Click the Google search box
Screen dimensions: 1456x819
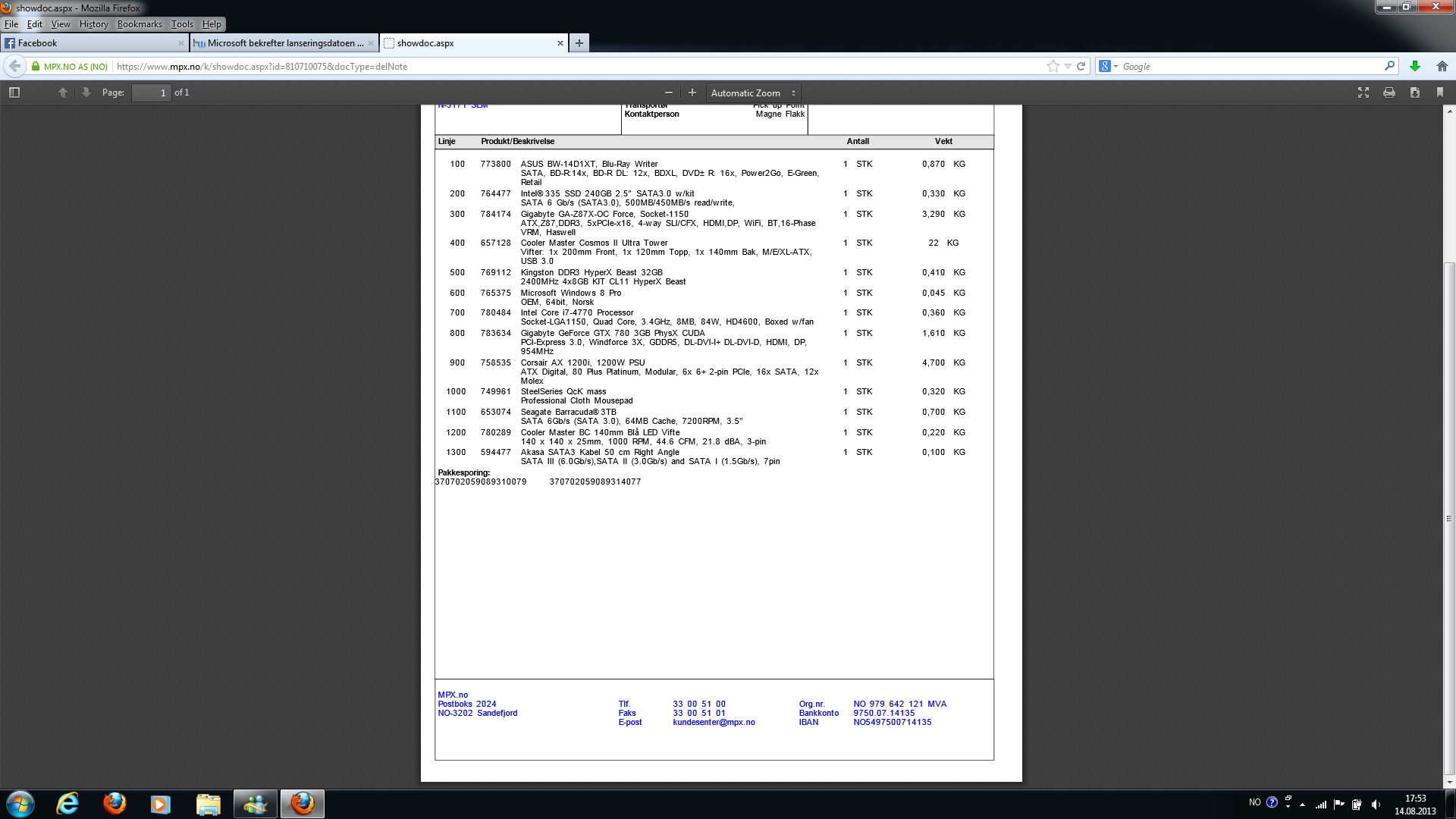[1251, 67]
